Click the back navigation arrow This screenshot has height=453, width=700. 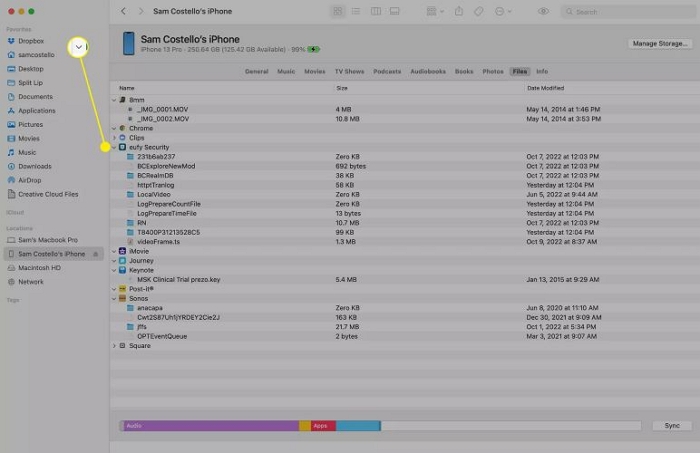123,11
